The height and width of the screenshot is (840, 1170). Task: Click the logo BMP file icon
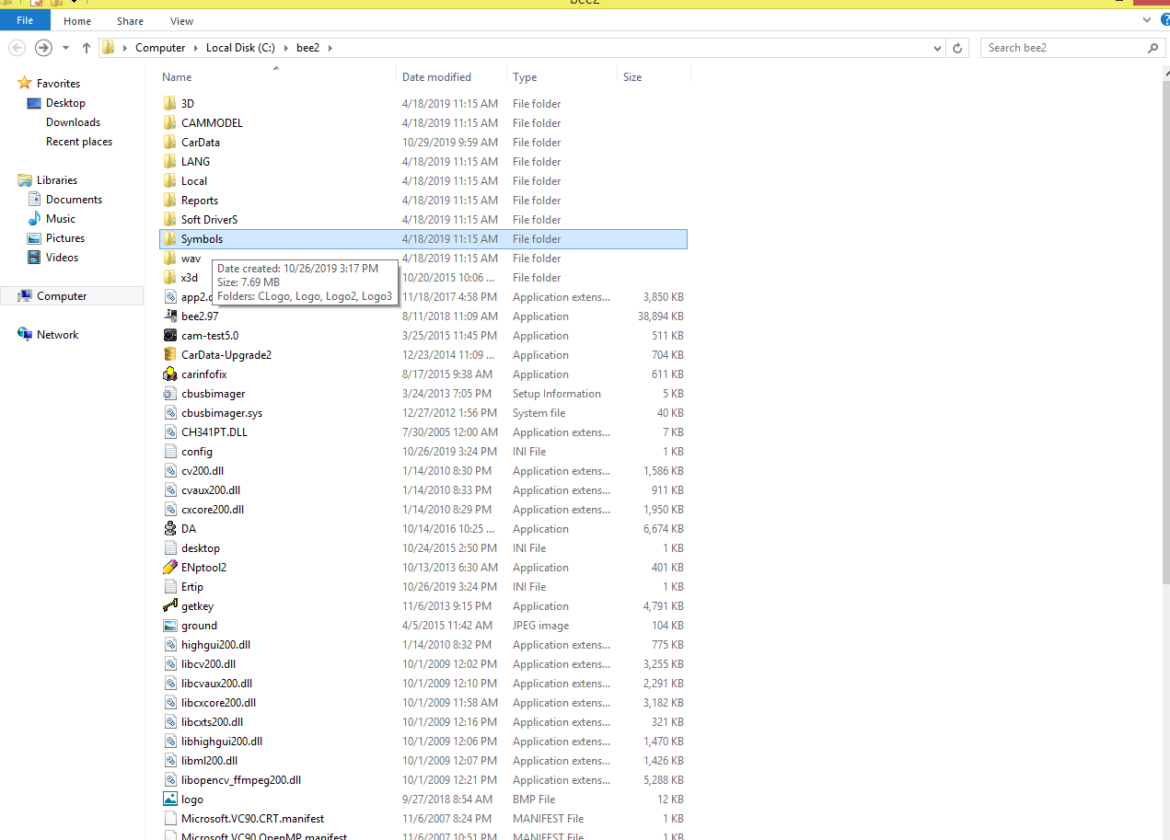tap(171, 799)
